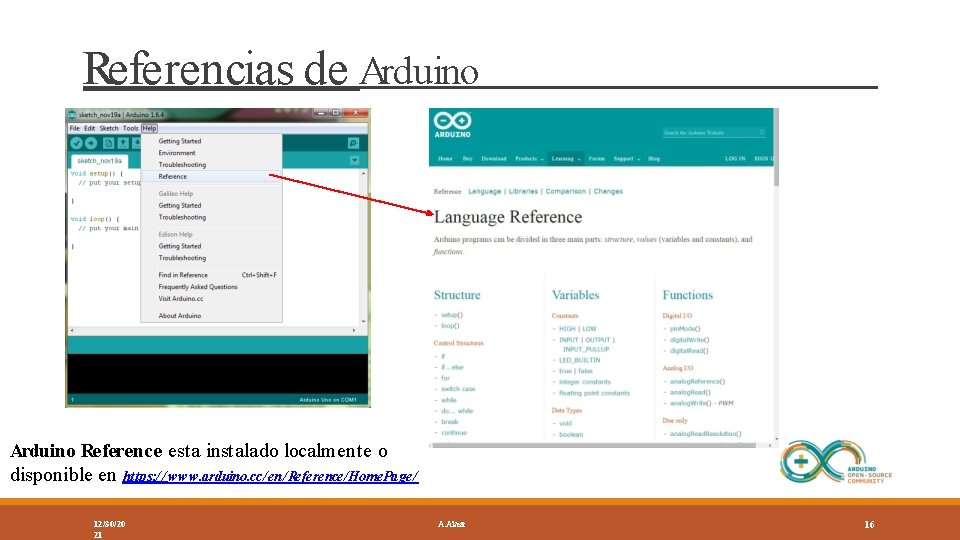Click the Arduino Uno on COM1 status text
This screenshot has width=960, height=540.
click(x=328, y=400)
